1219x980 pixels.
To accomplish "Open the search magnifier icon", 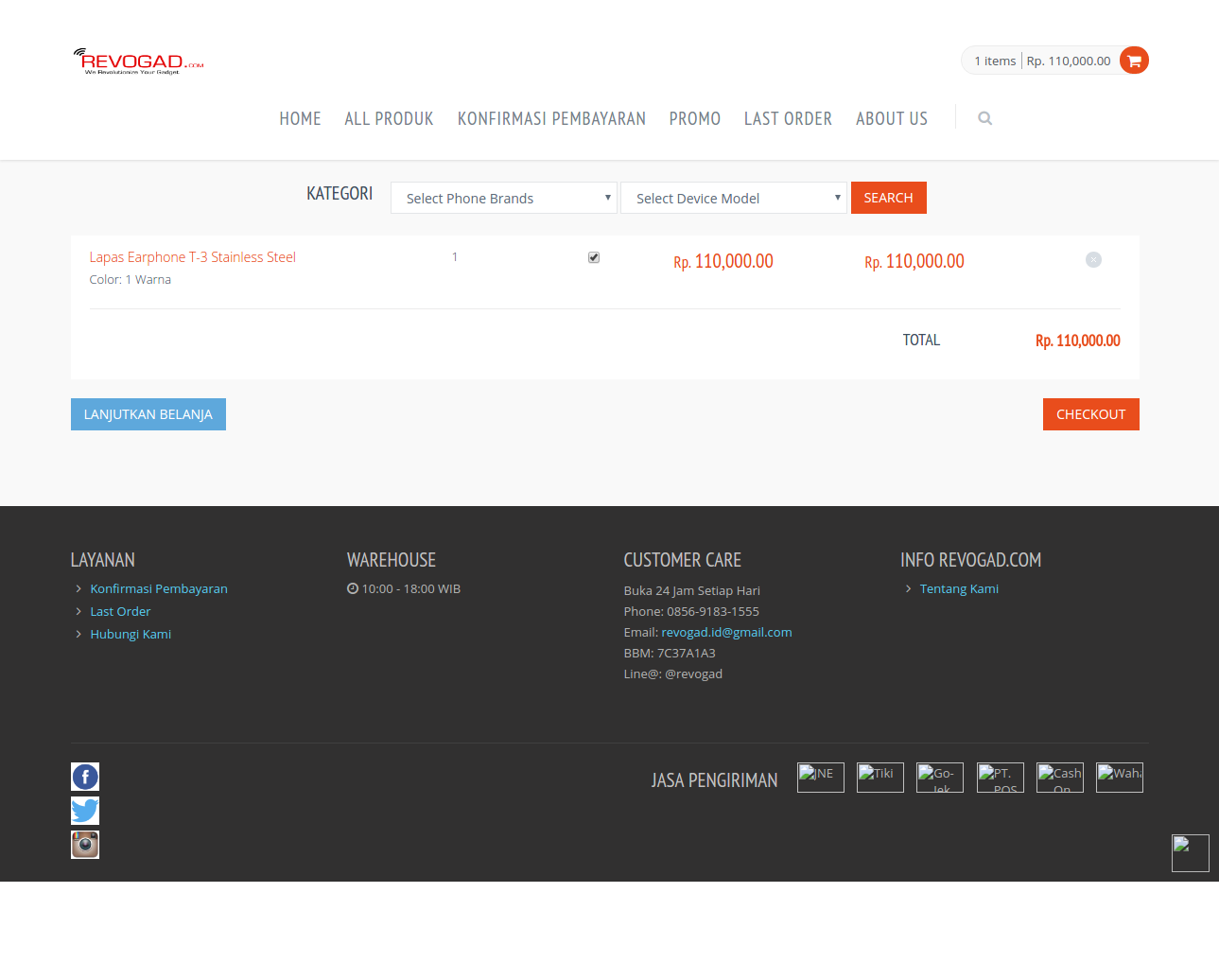I will (984, 117).
